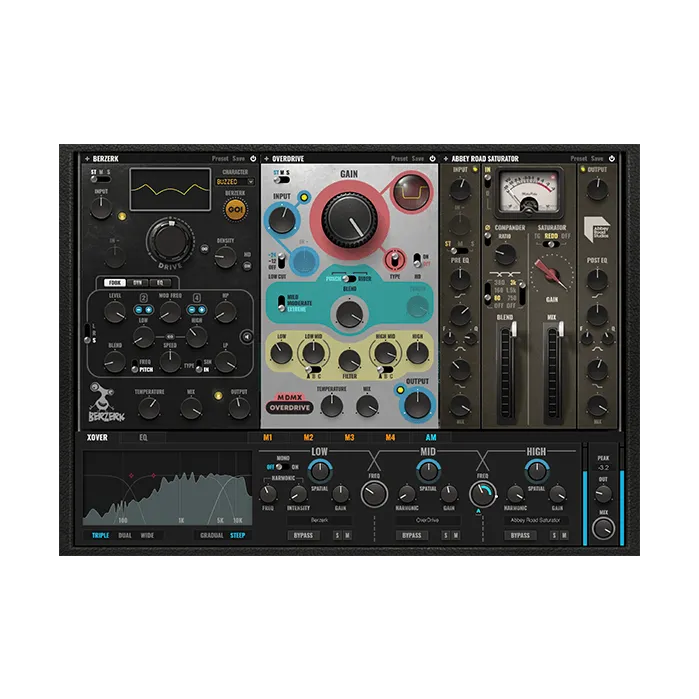Select the M1 macro tab

point(267,437)
